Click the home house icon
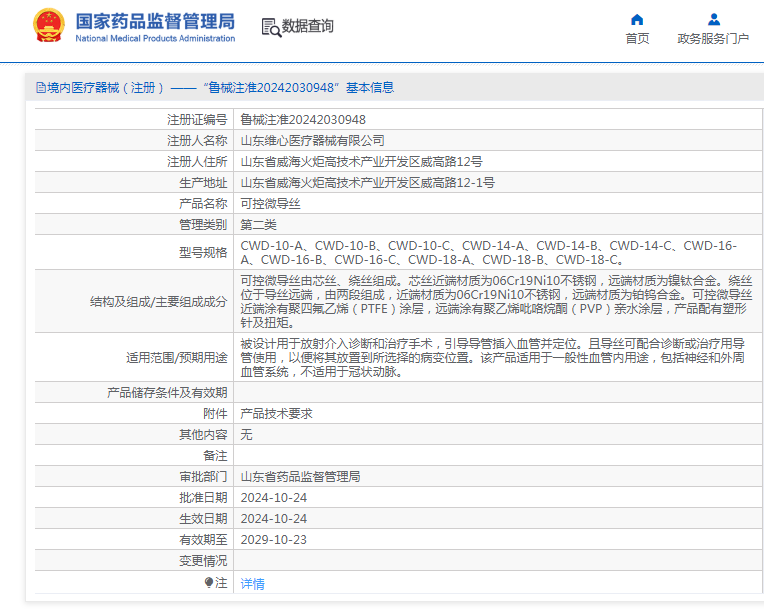This screenshot has width=764, height=609. 637,19
